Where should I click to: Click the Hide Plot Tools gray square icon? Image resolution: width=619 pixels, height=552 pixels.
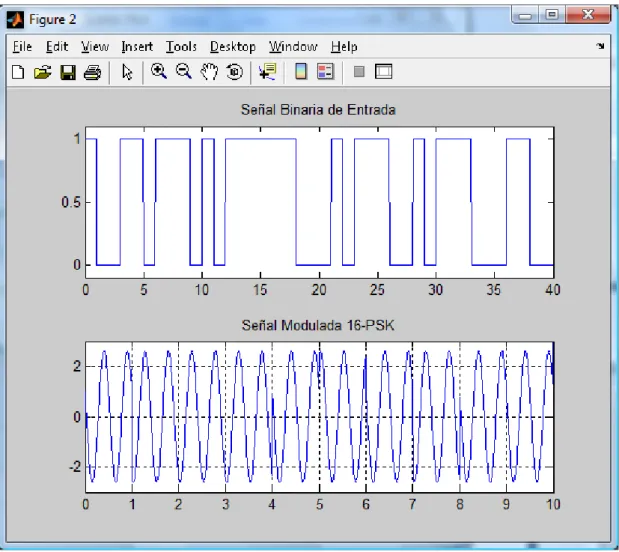point(359,72)
